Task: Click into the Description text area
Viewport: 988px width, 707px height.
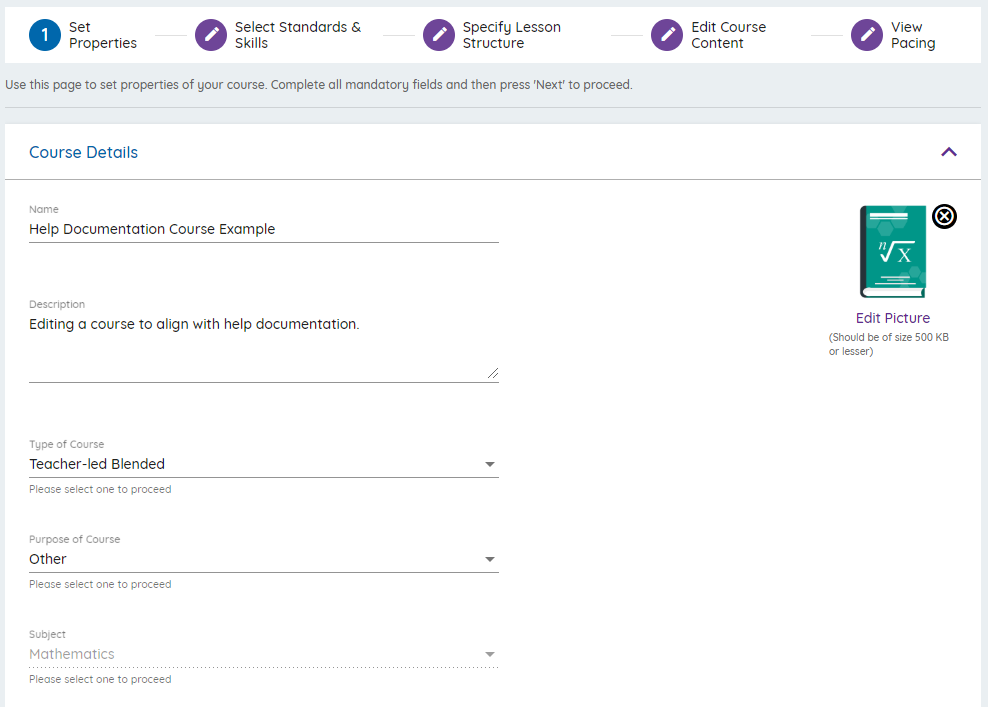Action: click(263, 348)
